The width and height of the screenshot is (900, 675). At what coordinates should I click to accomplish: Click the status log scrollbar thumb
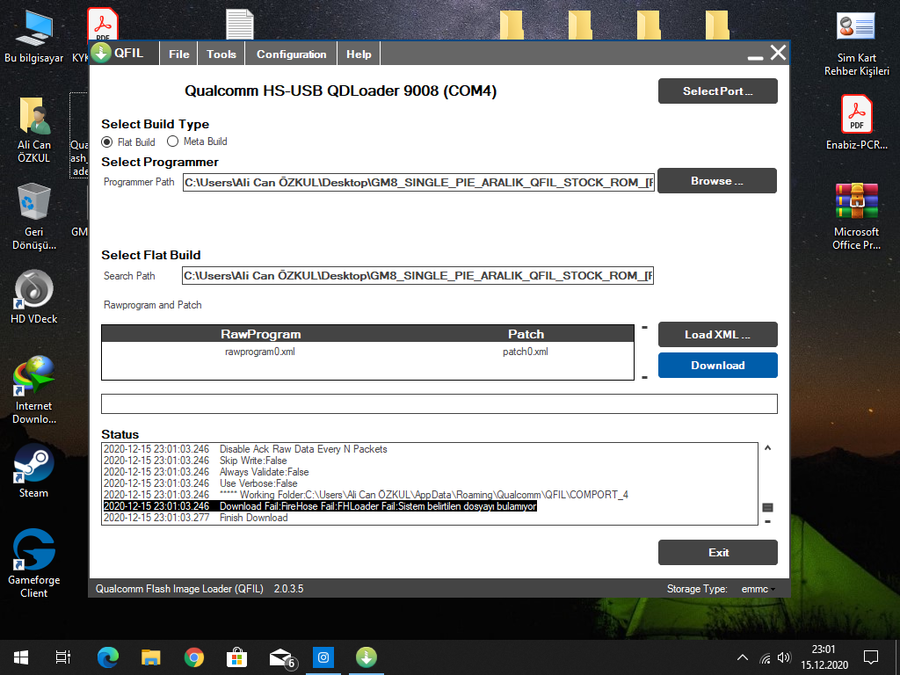pos(767,507)
